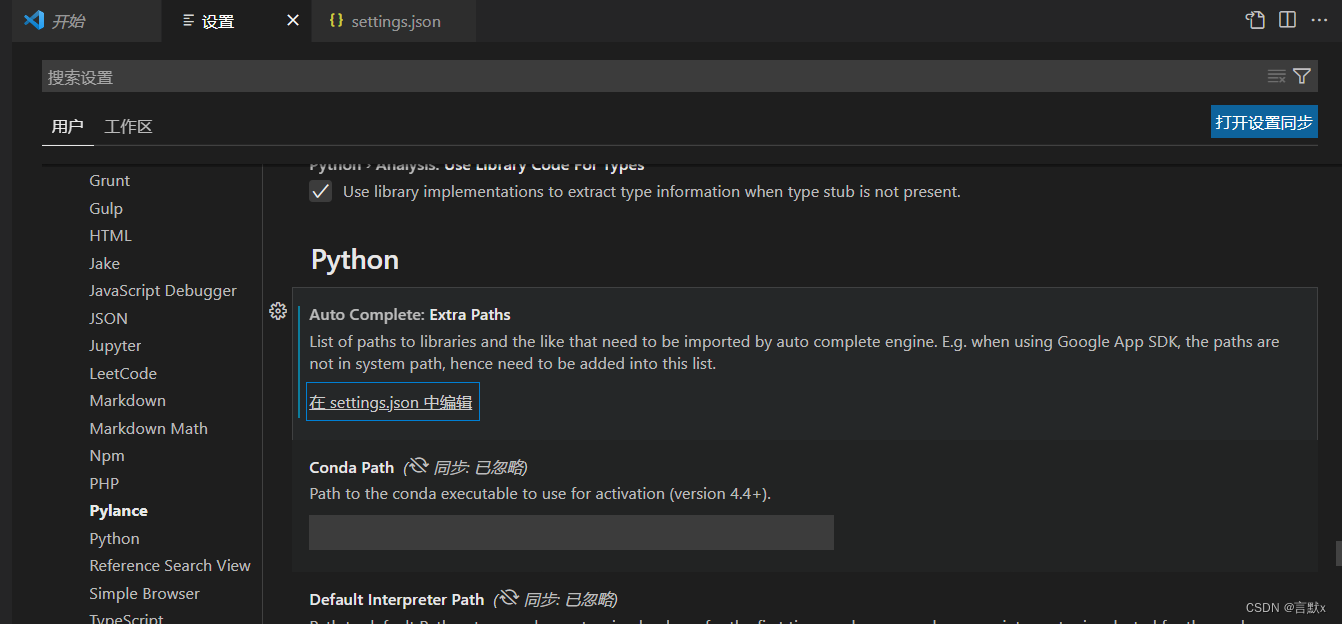Select the 用户 settings scope tab

pyautogui.click(x=67, y=126)
